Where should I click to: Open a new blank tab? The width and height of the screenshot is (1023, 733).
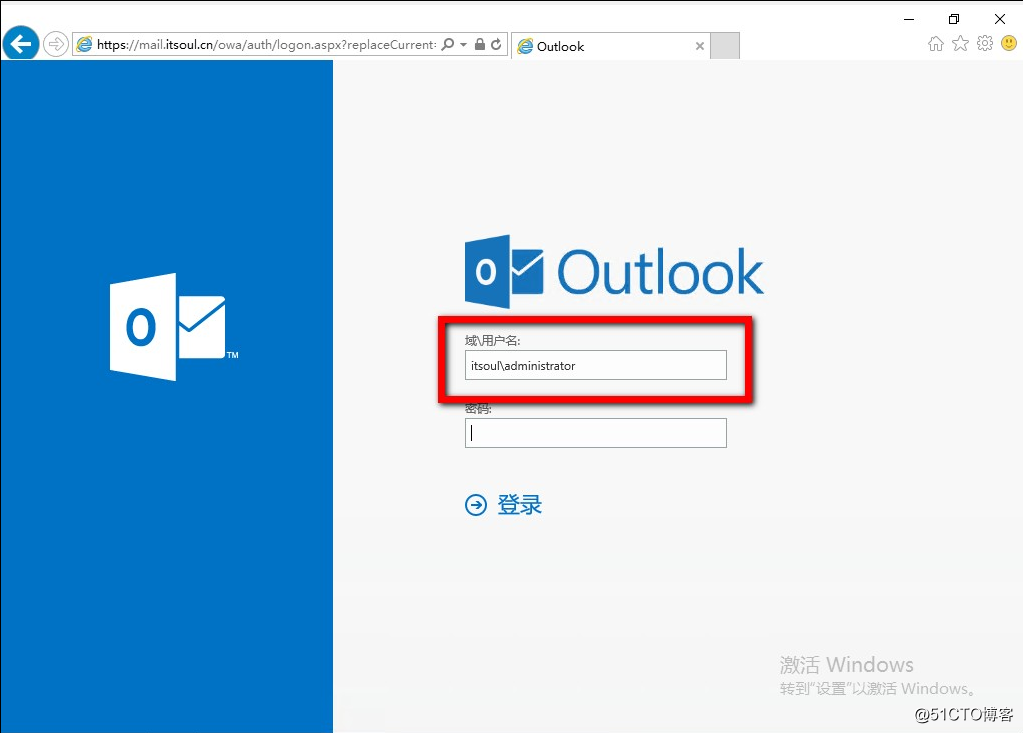point(725,46)
